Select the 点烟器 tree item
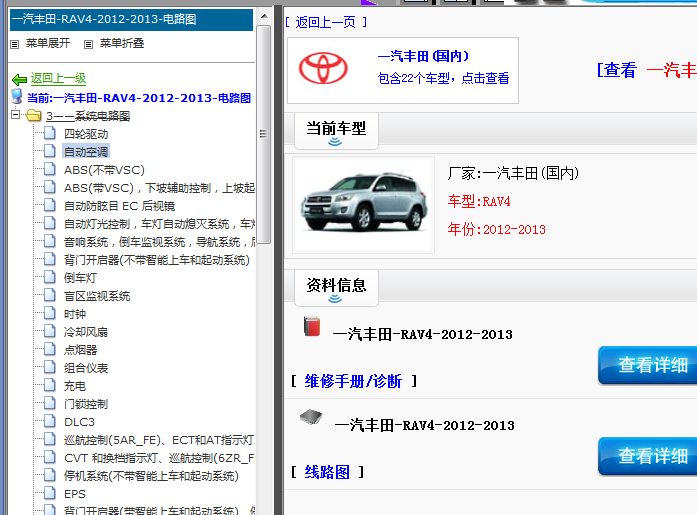Viewport: 697px width, 515px height. click(80, 350)
